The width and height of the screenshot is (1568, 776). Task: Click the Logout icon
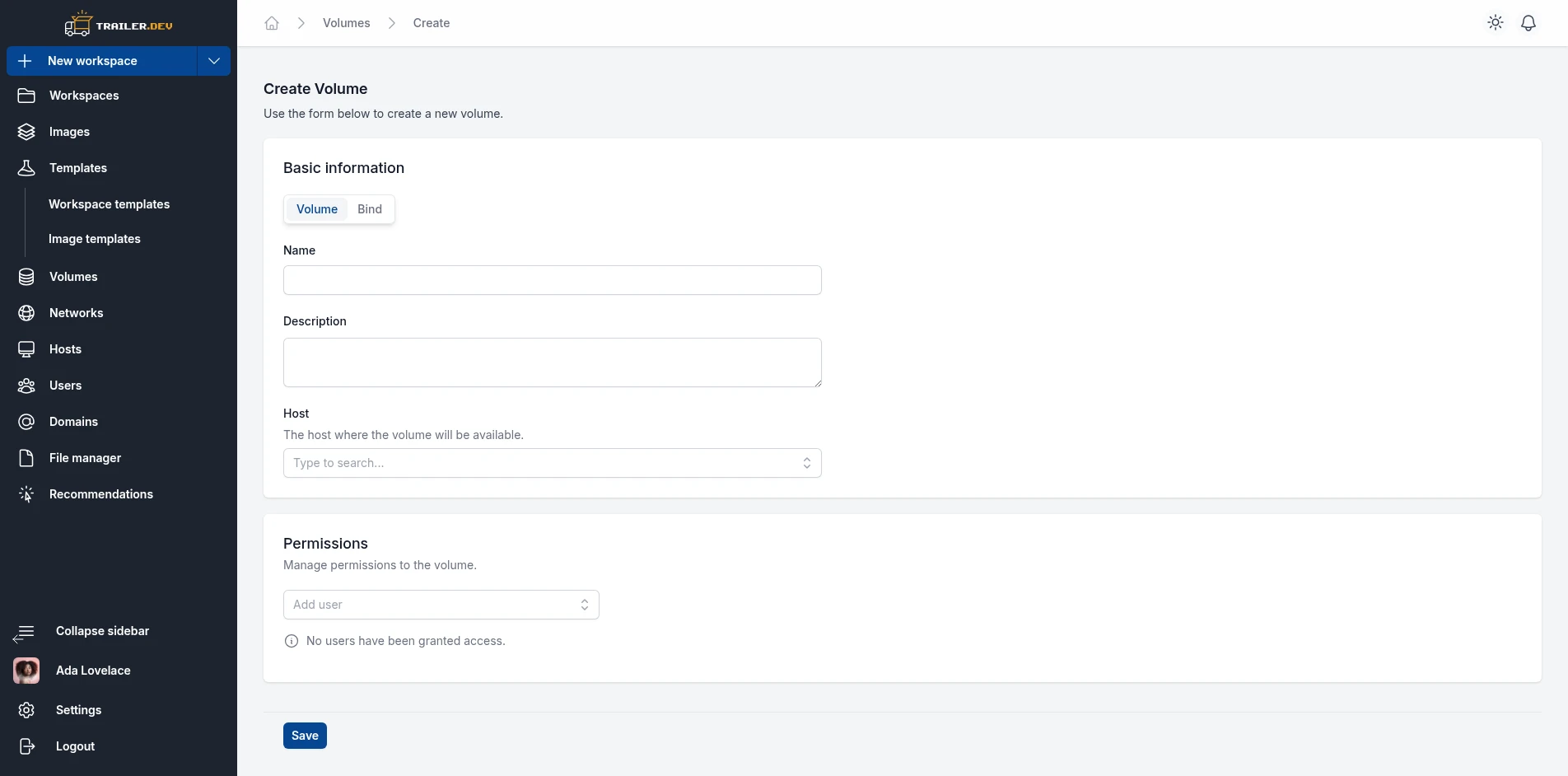pyautogui.click(x=26, y=746)
